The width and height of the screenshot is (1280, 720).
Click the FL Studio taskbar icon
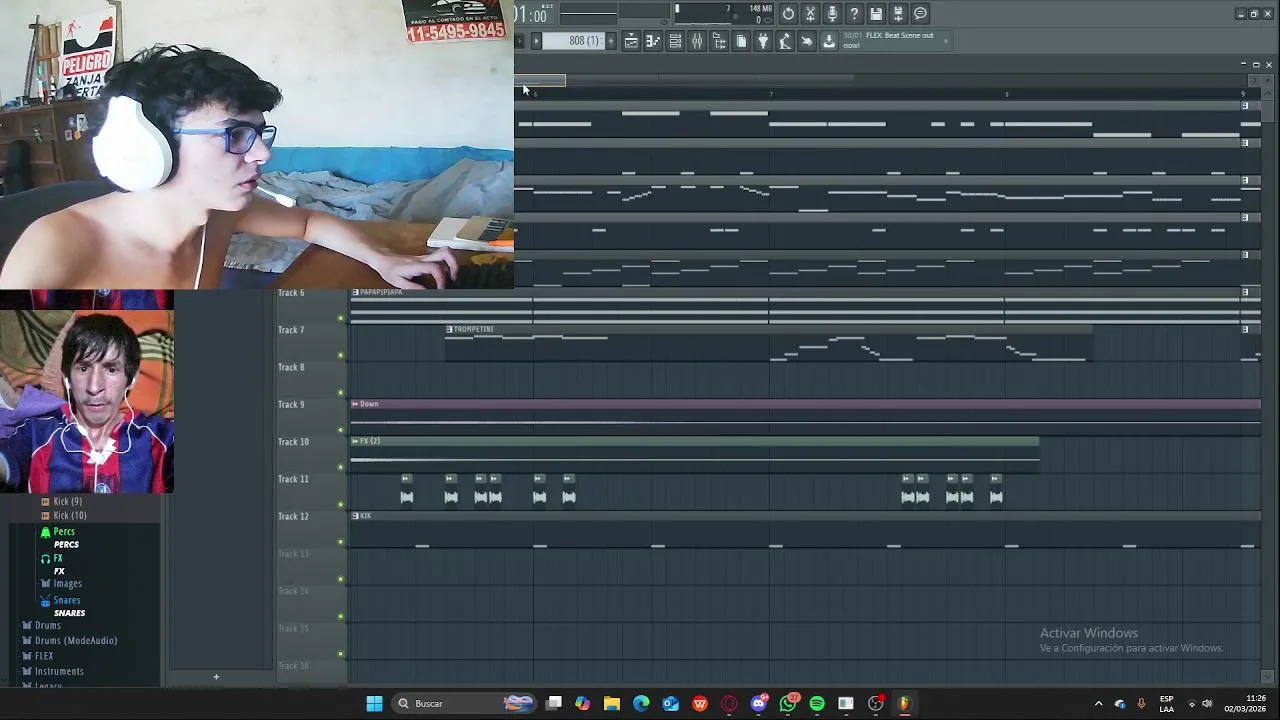pos(904,704)
